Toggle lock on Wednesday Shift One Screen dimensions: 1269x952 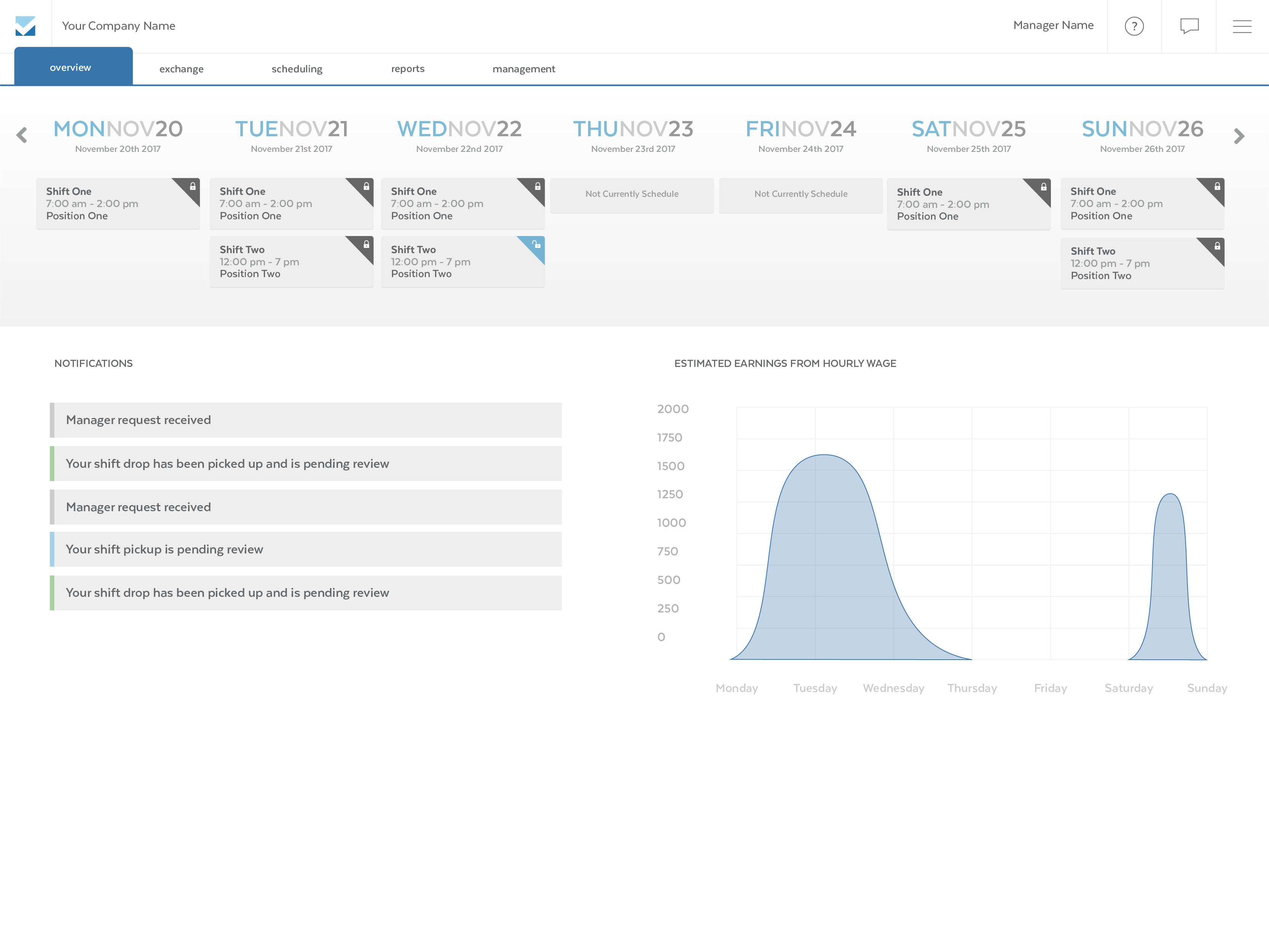click(537, 187)
